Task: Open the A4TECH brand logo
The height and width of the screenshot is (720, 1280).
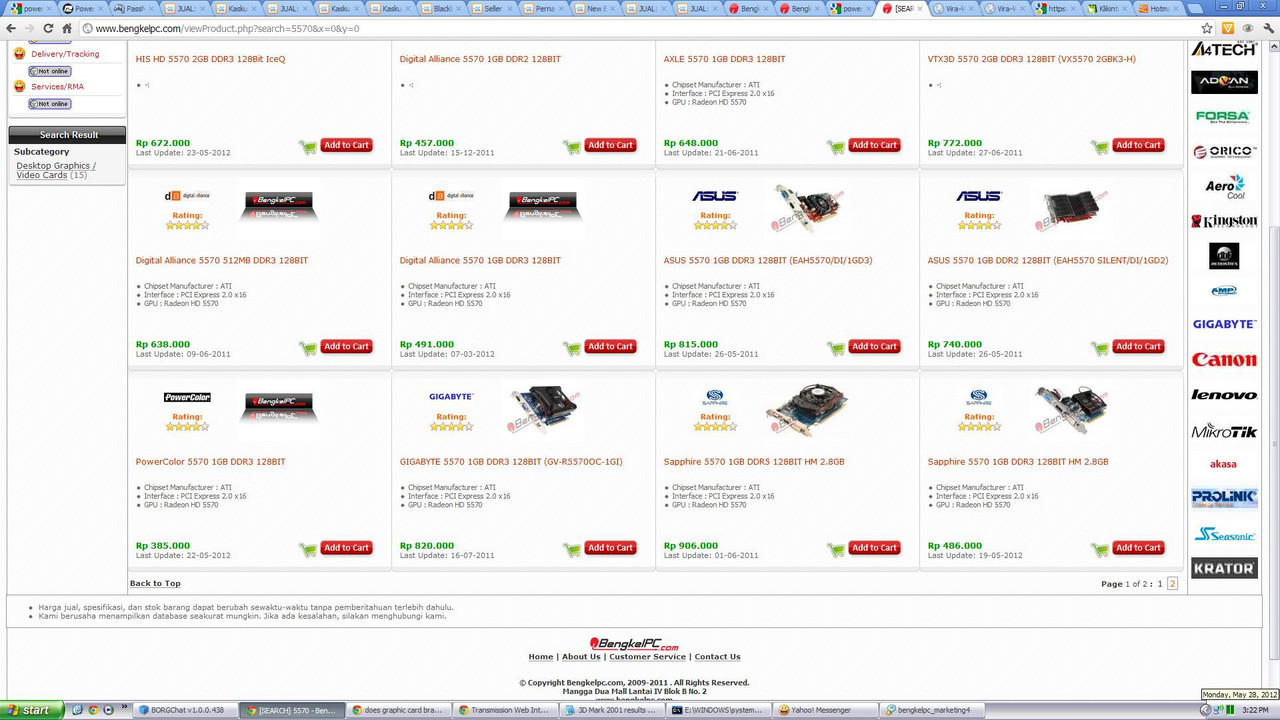Action: click(x=1224, y=49)
